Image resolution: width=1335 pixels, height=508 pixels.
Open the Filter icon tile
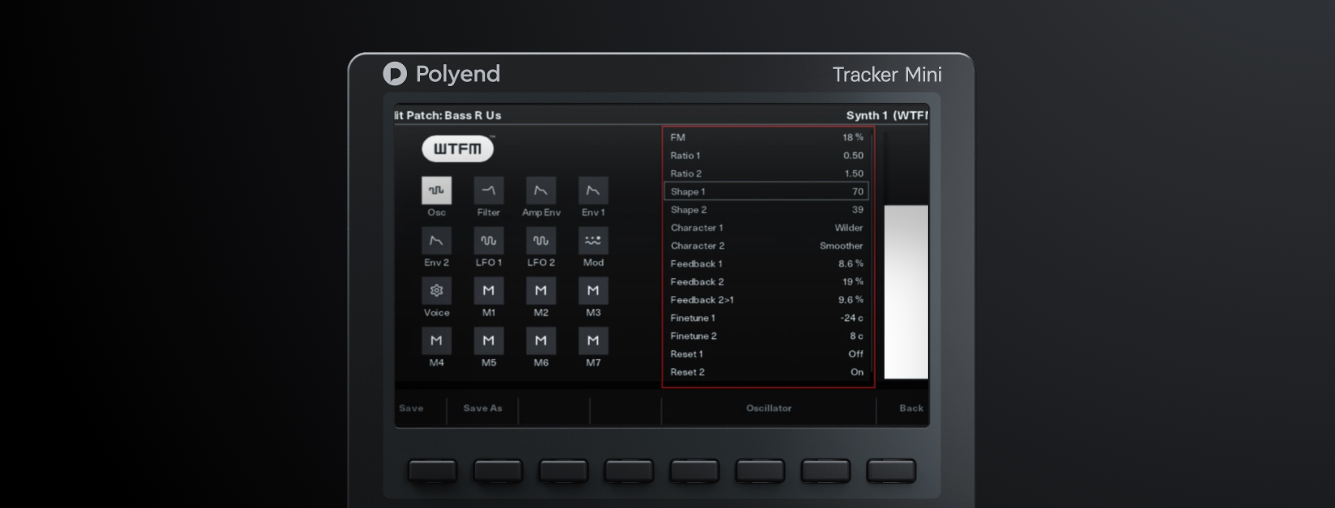(x=489, y=190)
